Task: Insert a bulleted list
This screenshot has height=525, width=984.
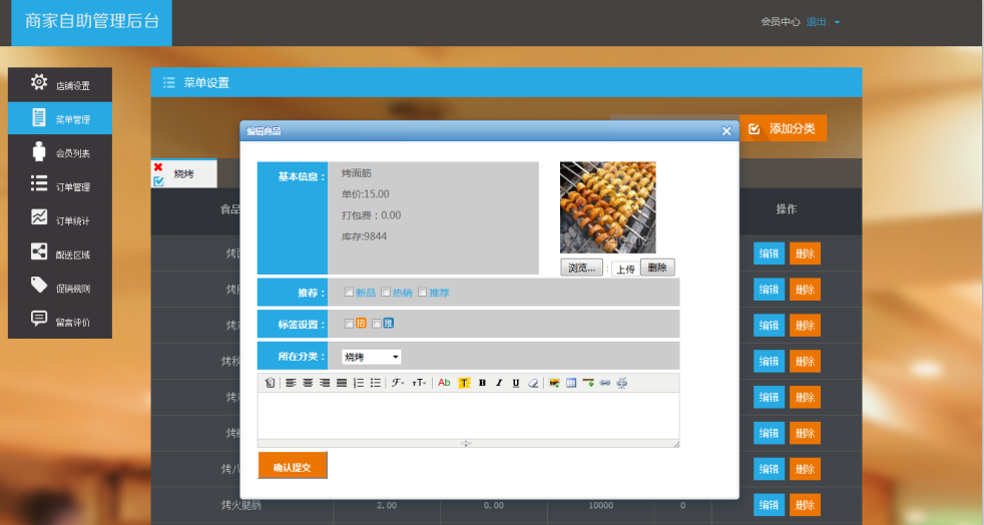Action: click(x=375, y=383)
